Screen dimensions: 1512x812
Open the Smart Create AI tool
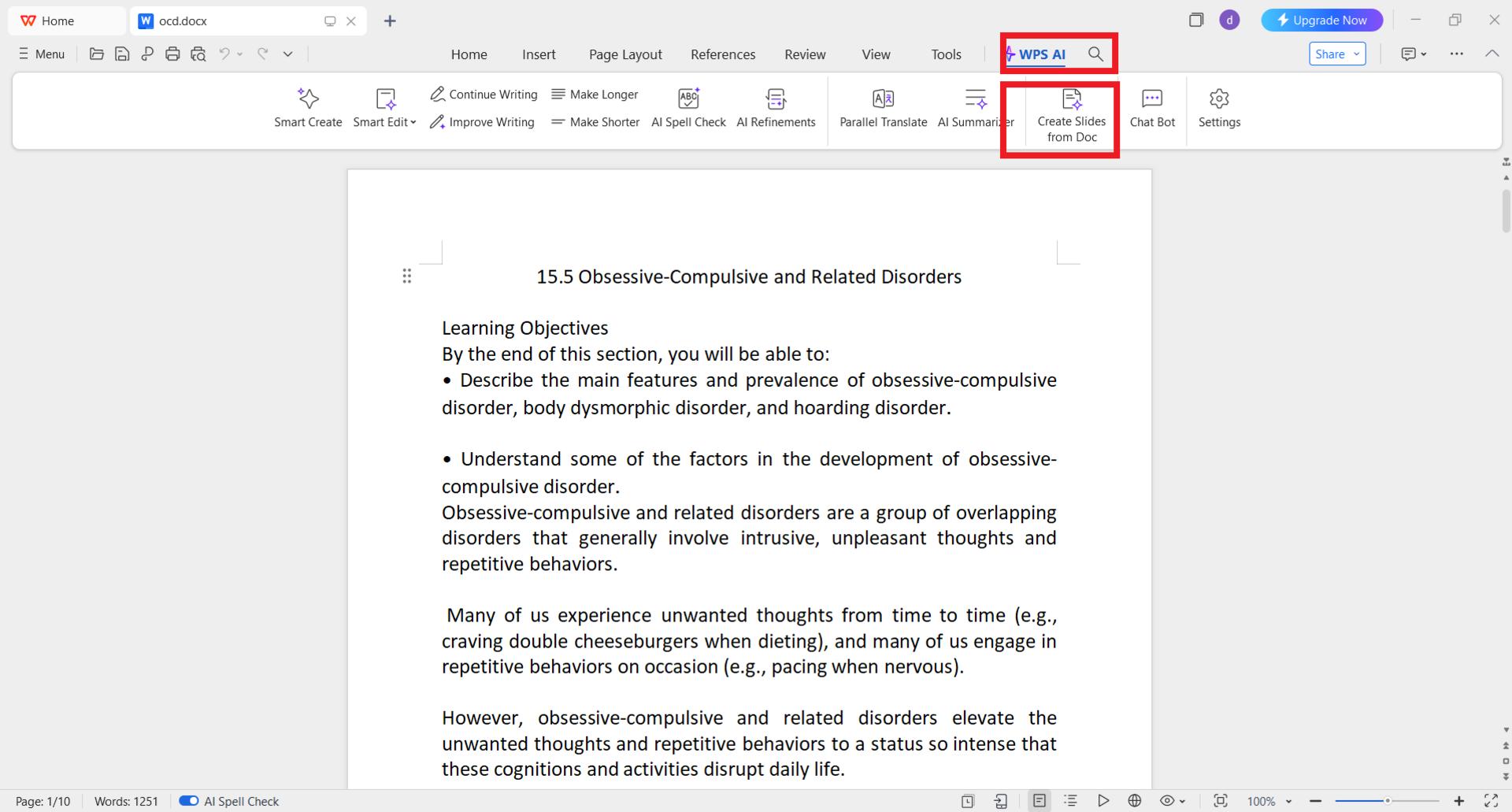click(308, 107)
